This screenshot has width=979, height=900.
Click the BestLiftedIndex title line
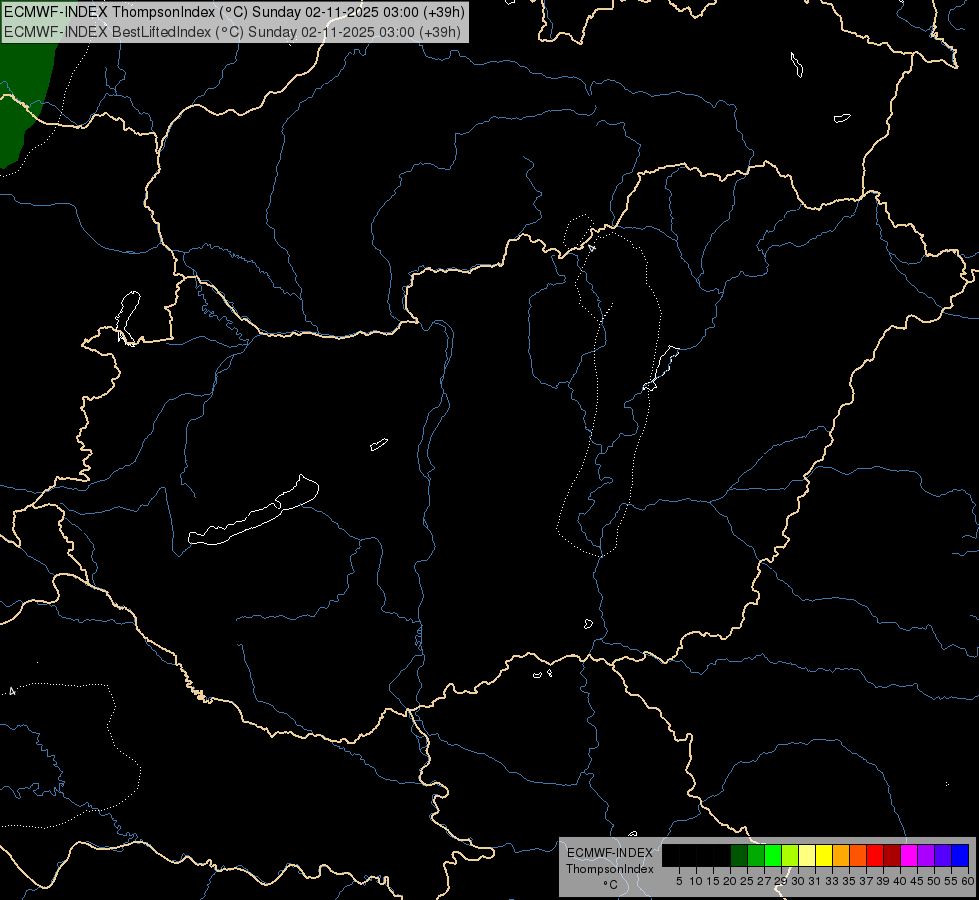232,32
